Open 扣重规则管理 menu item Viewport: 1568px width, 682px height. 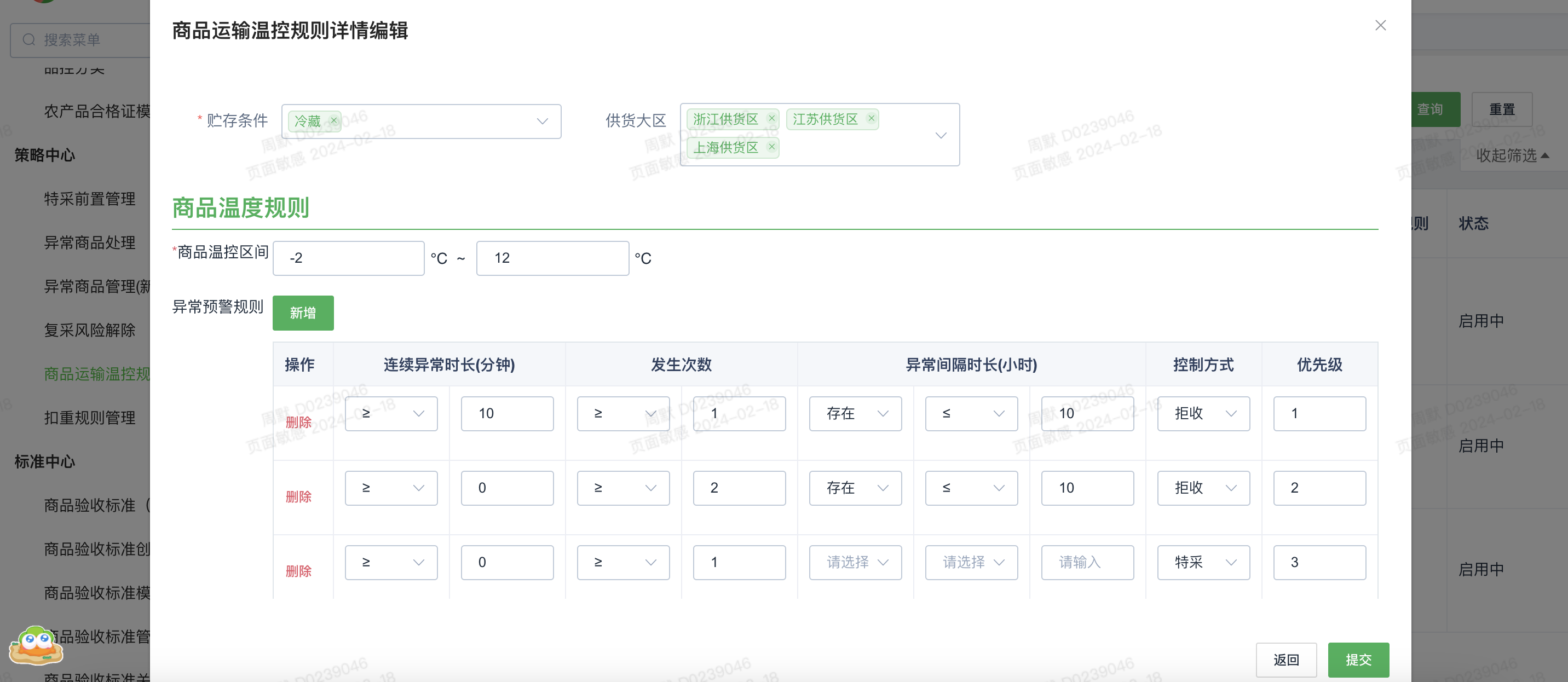(89, 418)
